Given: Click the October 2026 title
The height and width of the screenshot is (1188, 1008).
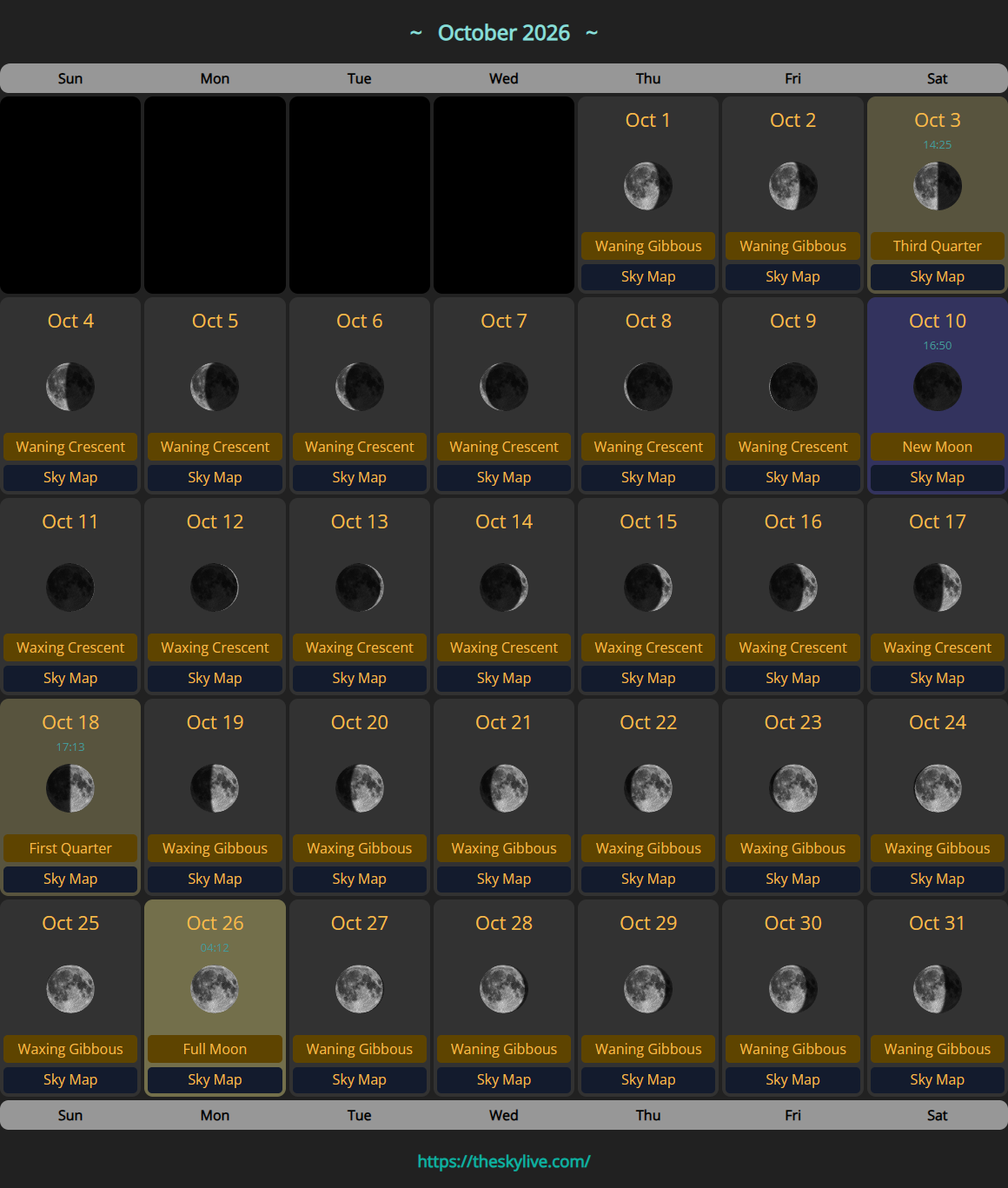Looking at the screenshot, I should click(504, 32).
